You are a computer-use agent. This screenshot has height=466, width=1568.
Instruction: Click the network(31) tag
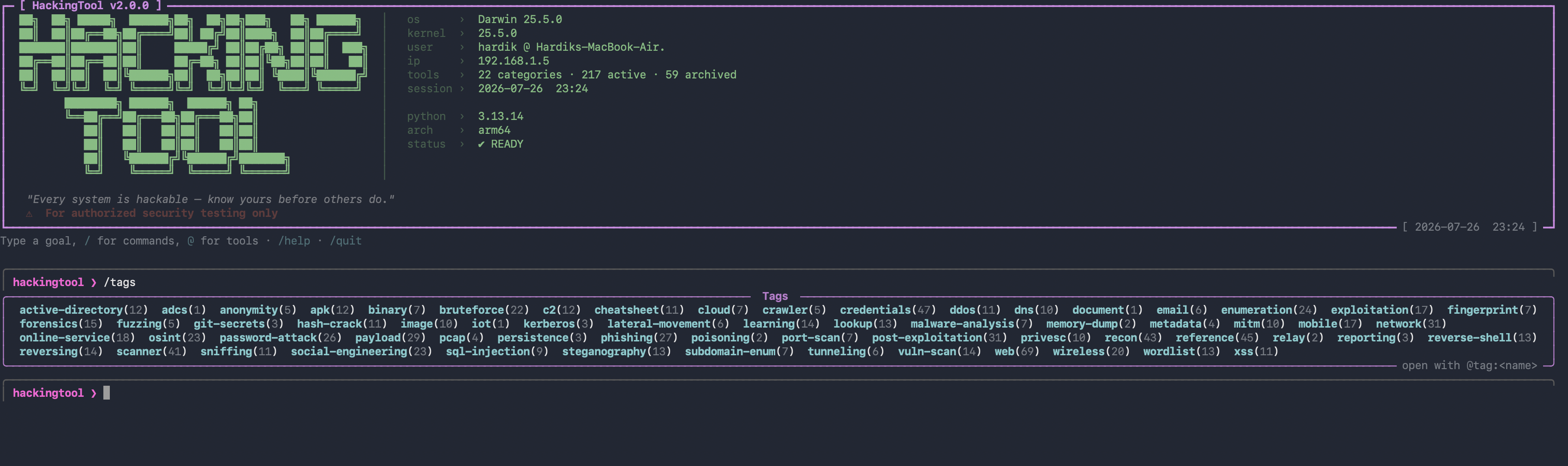coord(1411,323)
